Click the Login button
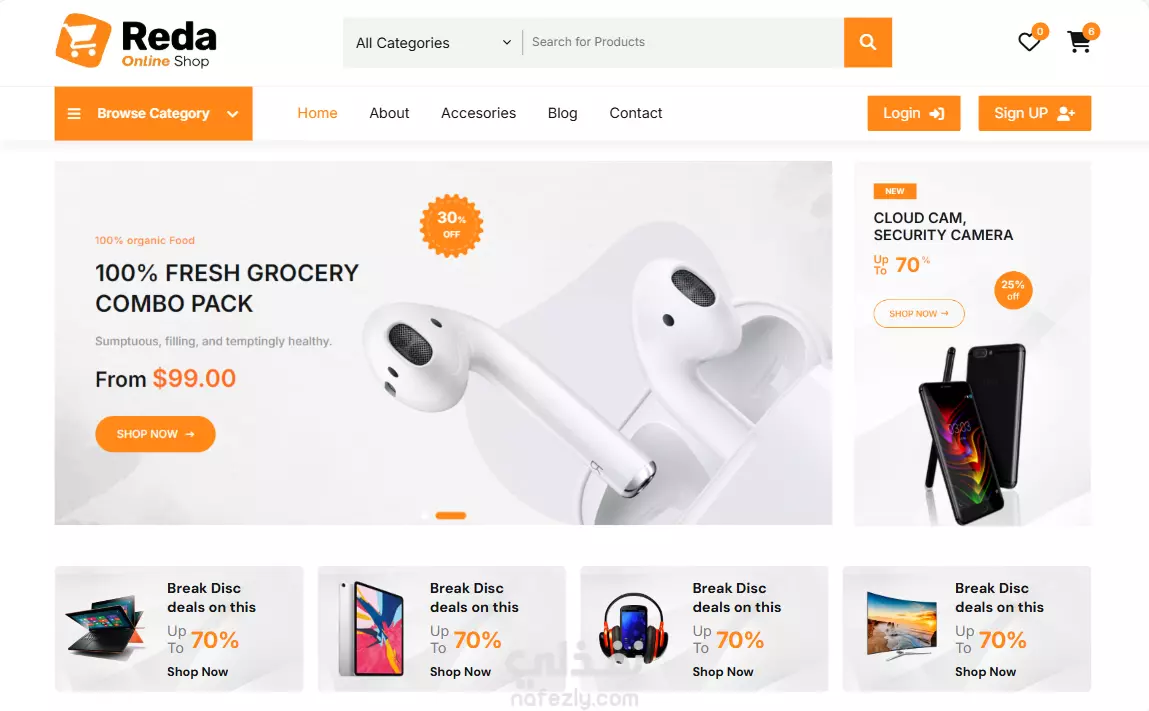The image size is (1149, 711). click(x=914, y=114)
